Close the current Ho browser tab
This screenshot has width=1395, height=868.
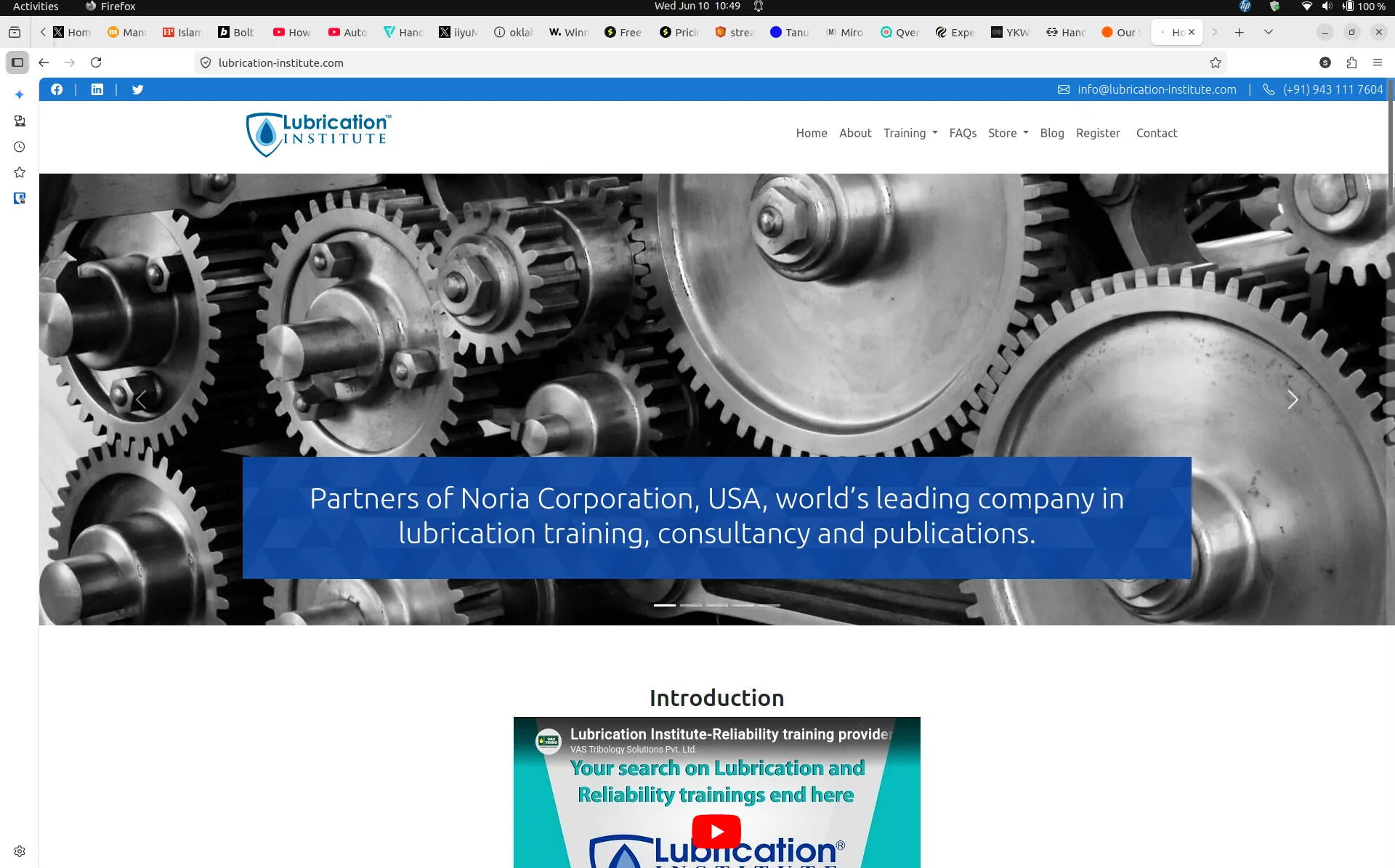[1192, 32]
